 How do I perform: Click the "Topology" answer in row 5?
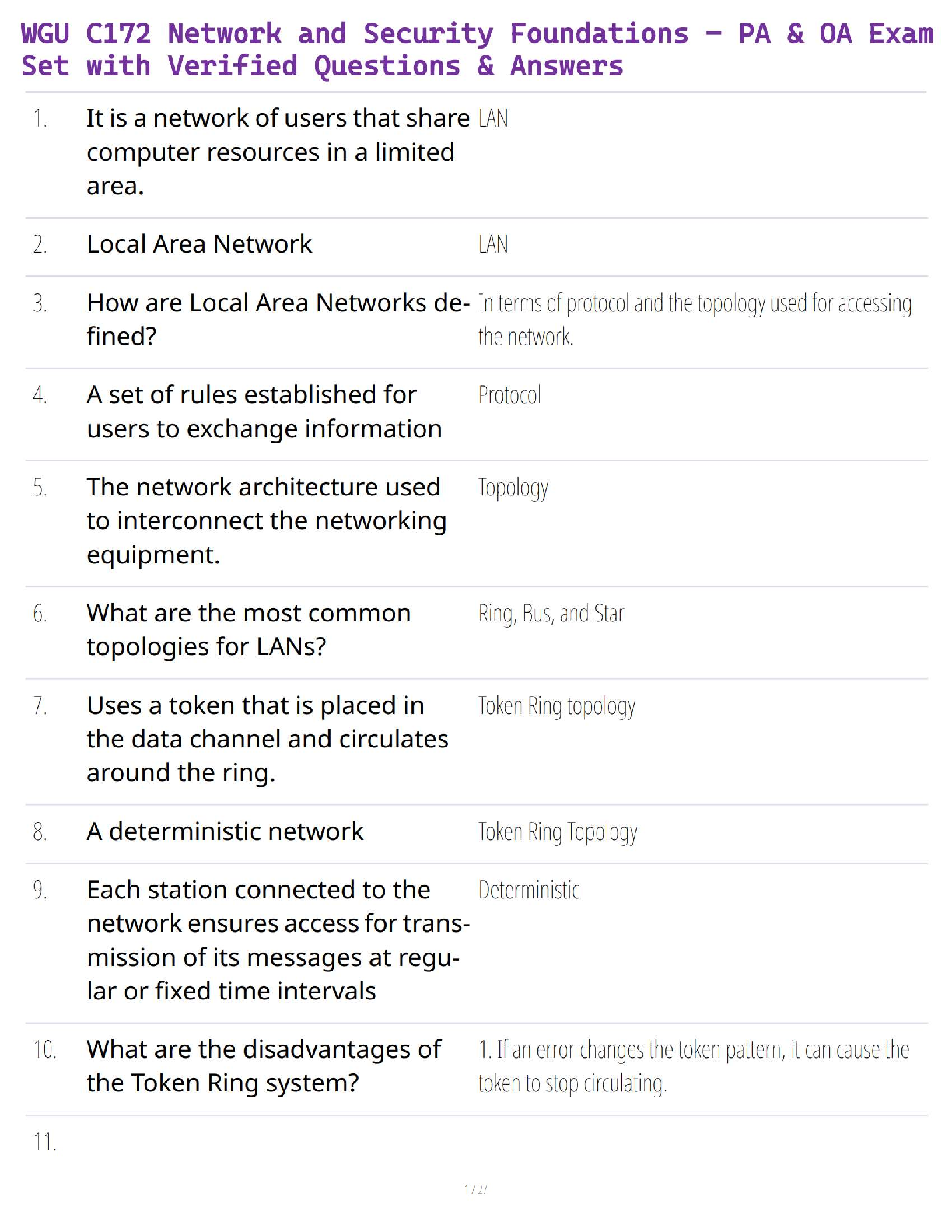point(513,488)
